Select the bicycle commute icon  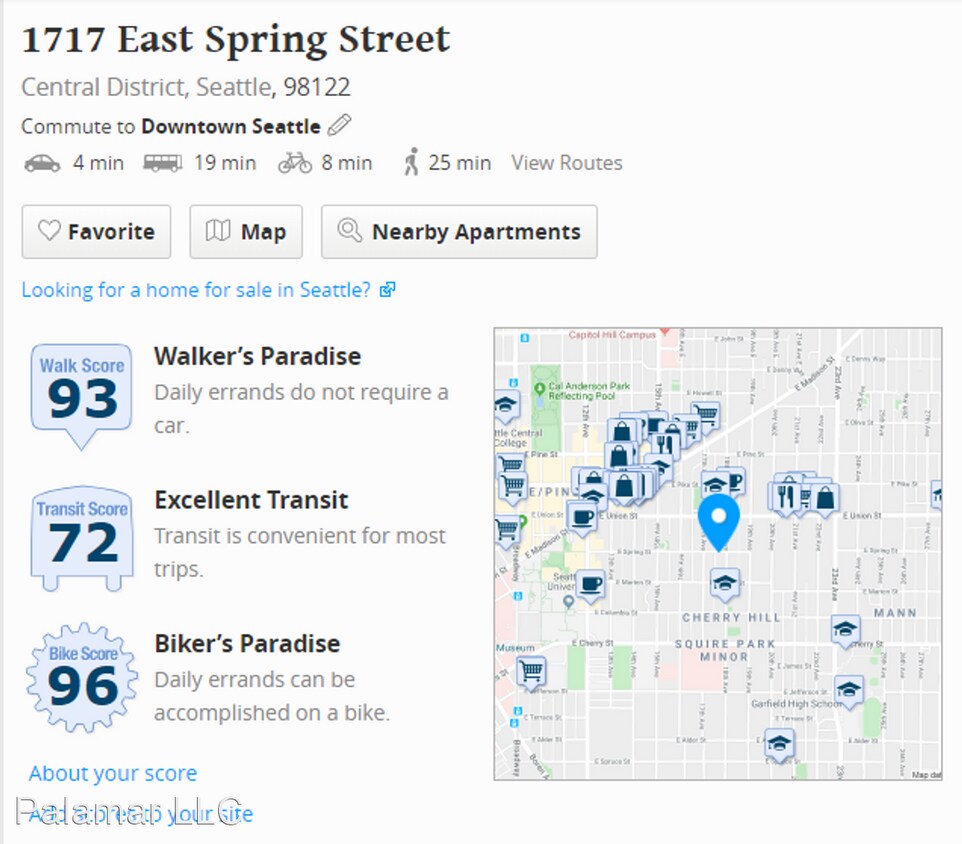pos(295,163)
